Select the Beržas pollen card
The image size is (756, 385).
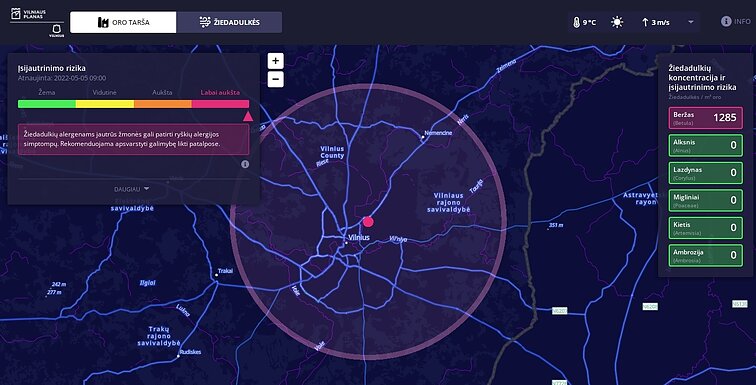click(705, 118)
